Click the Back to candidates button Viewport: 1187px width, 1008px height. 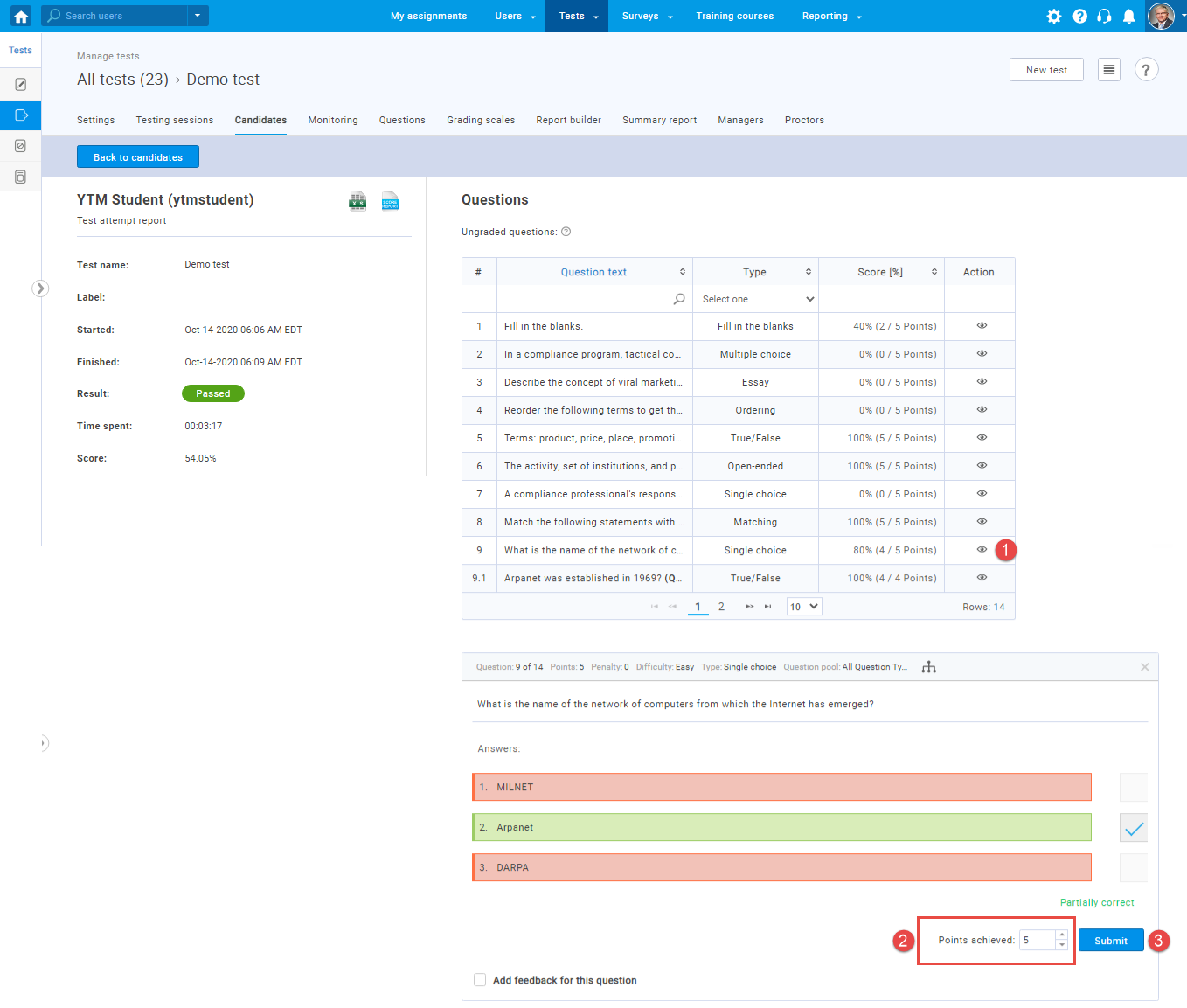tap(138, 157)
